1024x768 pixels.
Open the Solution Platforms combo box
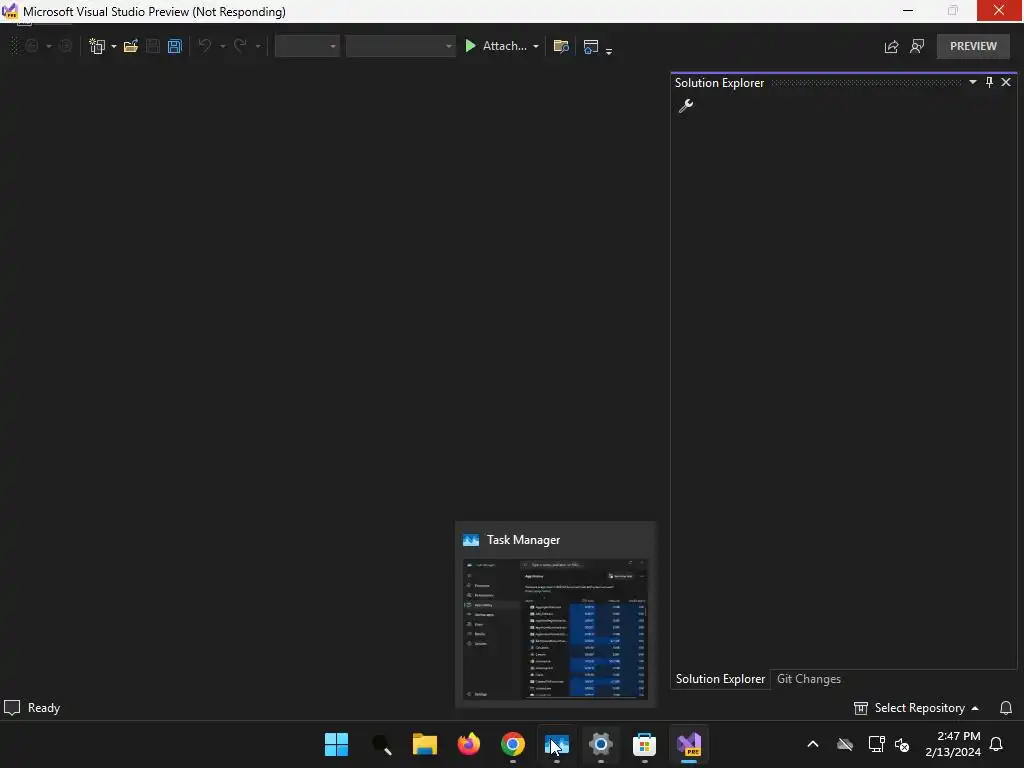(400, 46)
